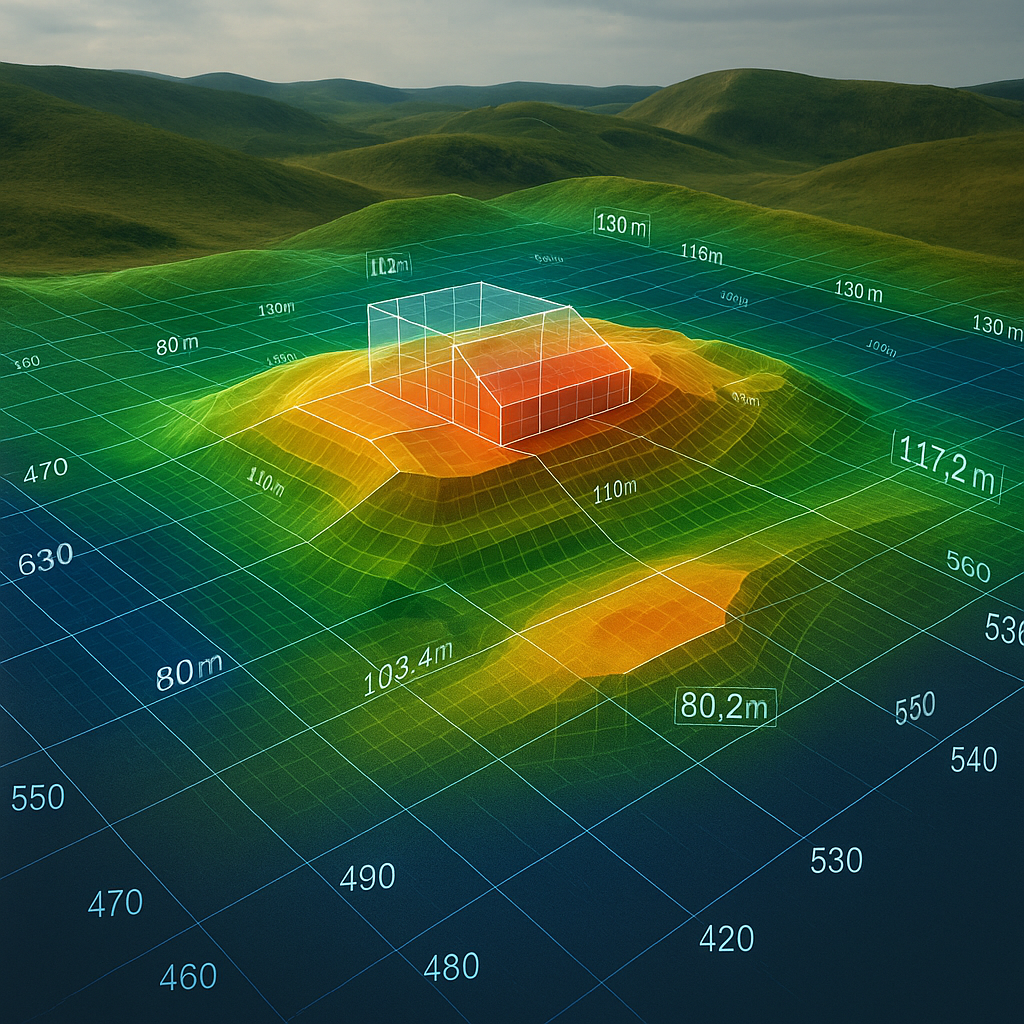Click the 530 grid coordinate label
Image resolution: width=1024 pixels, height=1024 pixels.
(836, 860)
